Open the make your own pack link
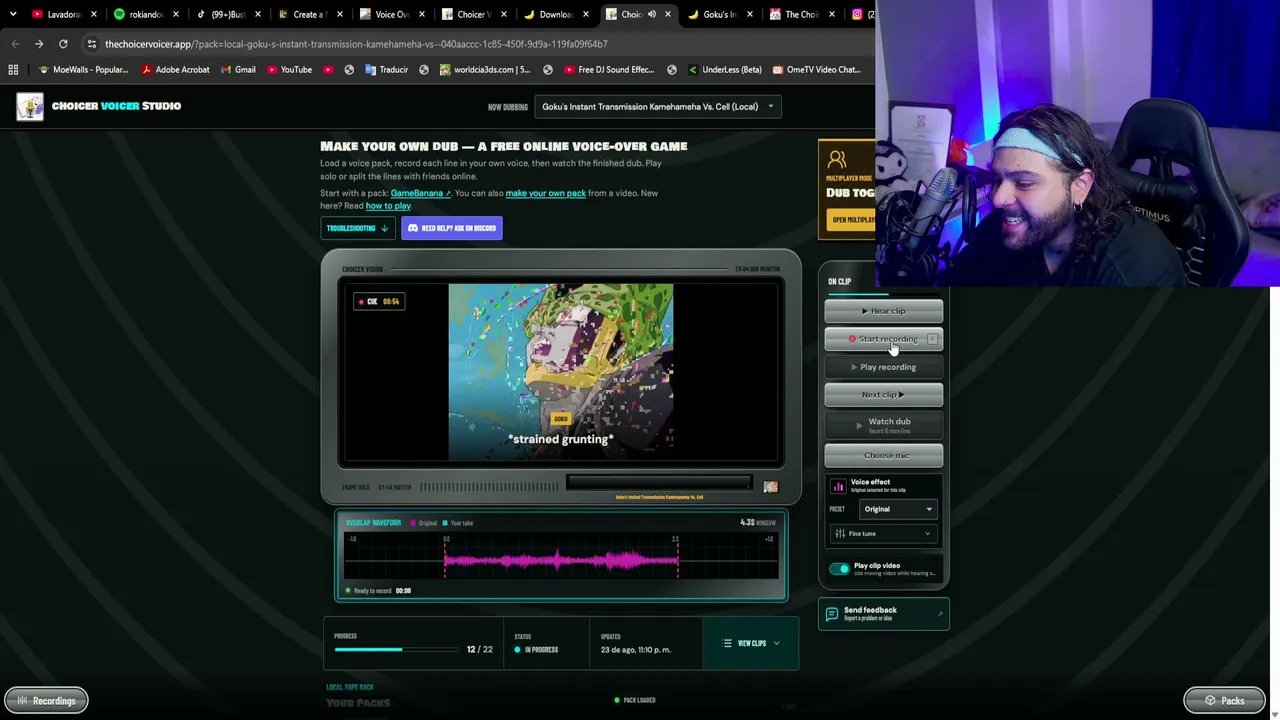Screen dimensions: 1280x720 click(x=545, y=193)
